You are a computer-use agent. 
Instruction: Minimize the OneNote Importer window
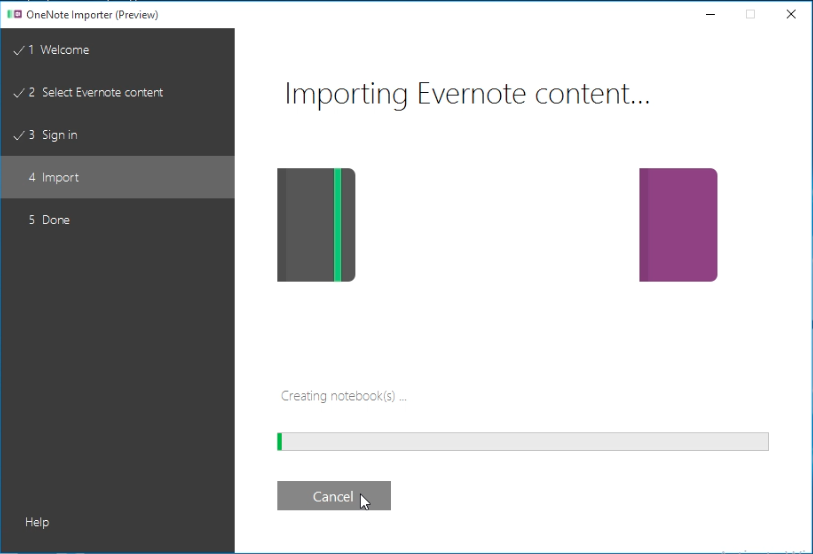pos(710,15)
